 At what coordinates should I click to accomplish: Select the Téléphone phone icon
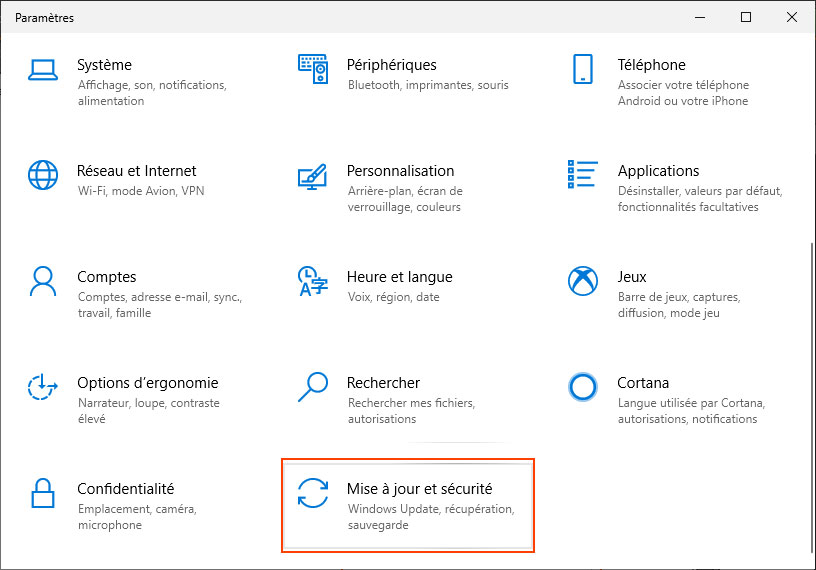click(x=583, y=70)
